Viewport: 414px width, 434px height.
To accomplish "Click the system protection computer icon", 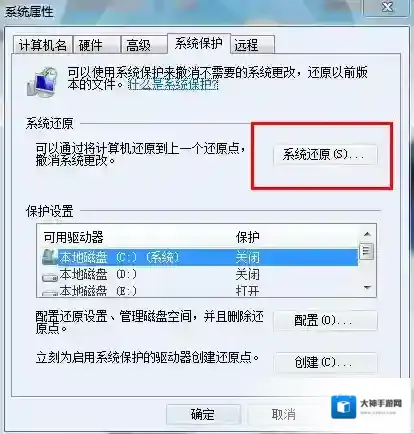I will click(43, 81).
